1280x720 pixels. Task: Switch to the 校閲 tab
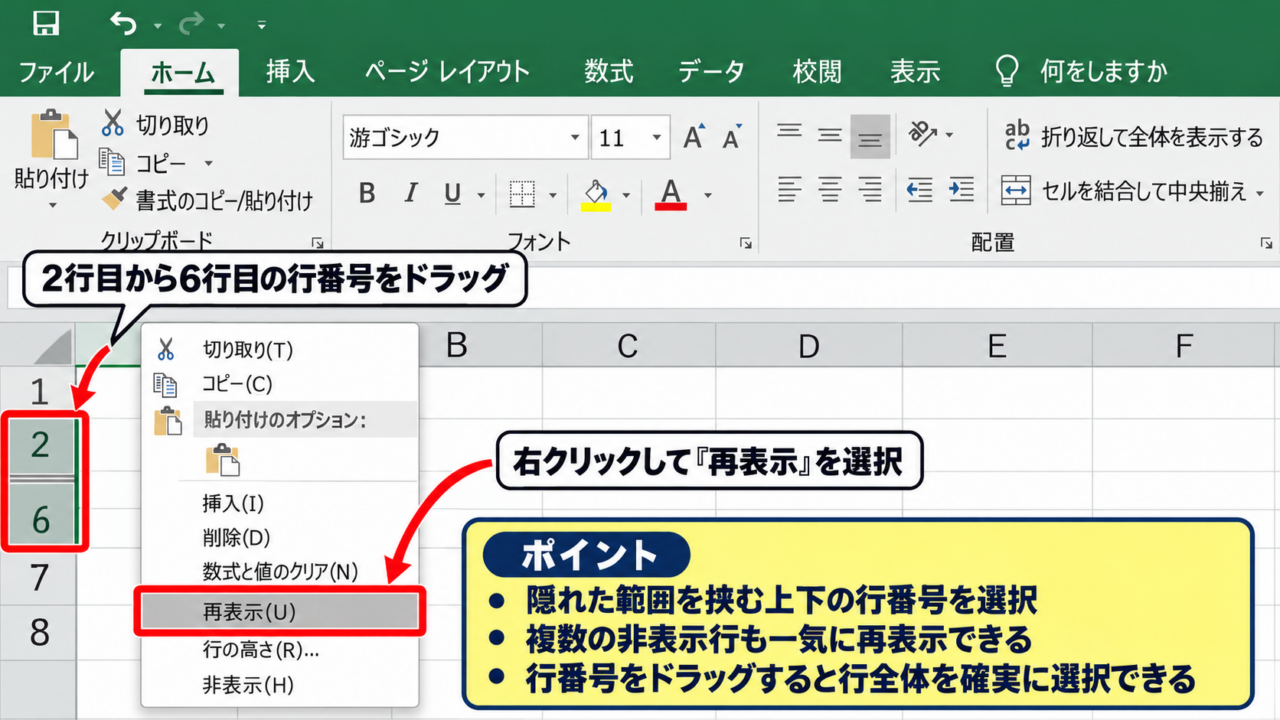click(816, 72)
